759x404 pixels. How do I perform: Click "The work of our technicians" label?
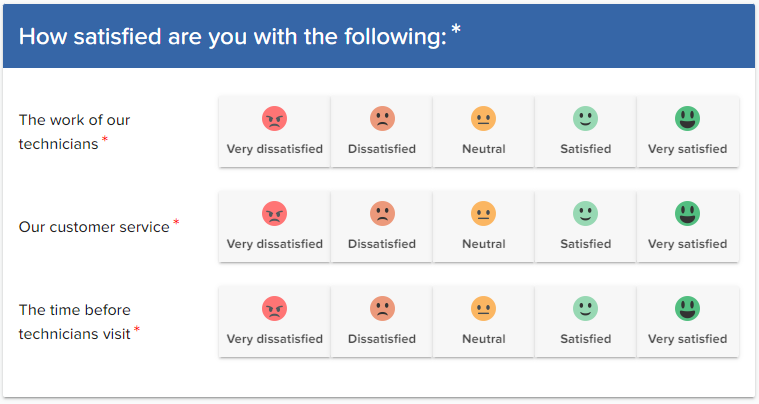coord(74,132)
